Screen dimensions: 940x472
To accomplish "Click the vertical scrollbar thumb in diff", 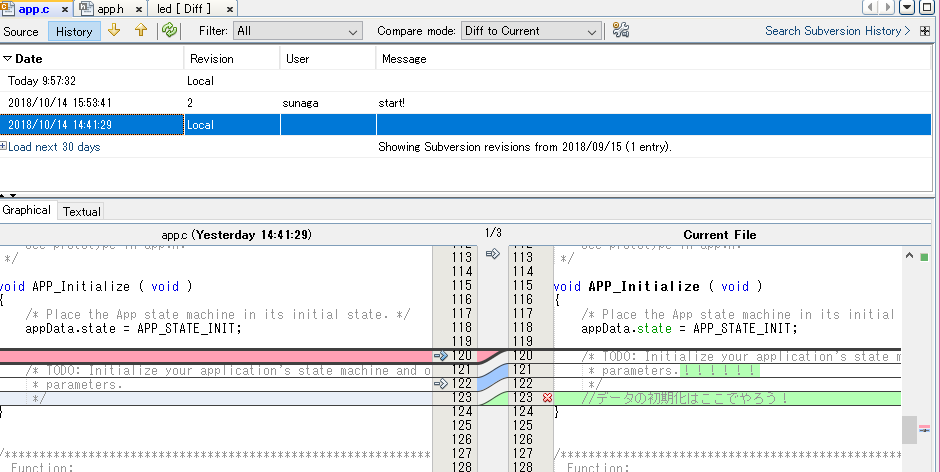I will tap(909, 430).
